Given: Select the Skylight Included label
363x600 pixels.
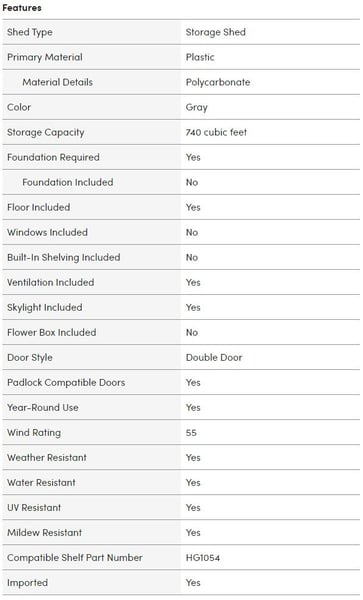Looking at the screenshot, I should point(45,308).
